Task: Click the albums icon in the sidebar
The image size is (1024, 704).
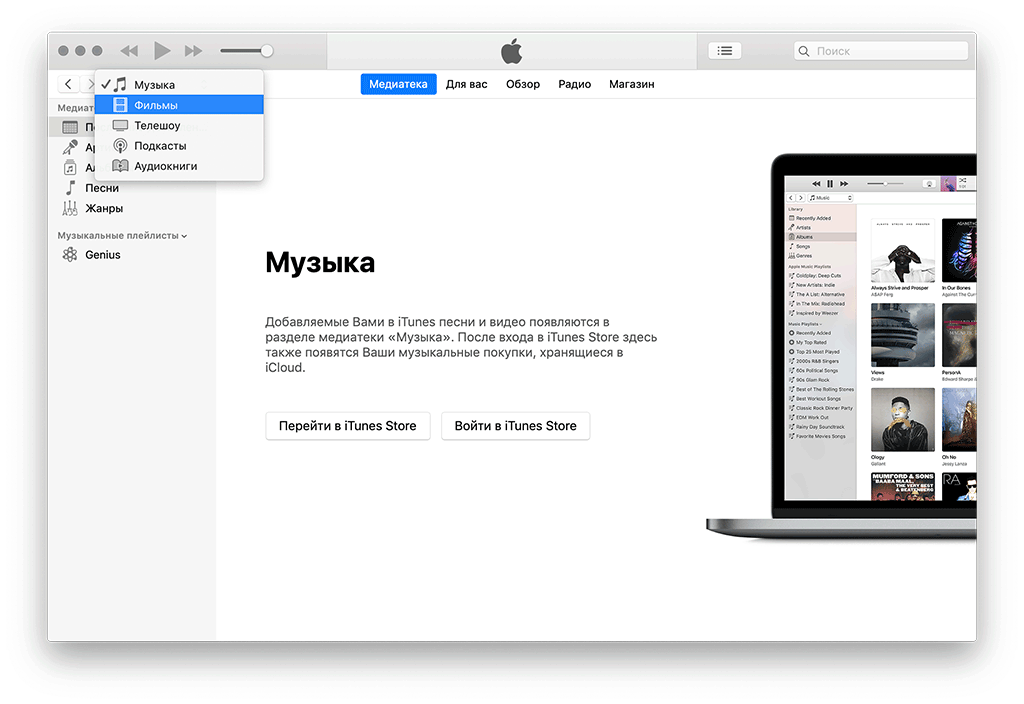Action: point(70,168)
